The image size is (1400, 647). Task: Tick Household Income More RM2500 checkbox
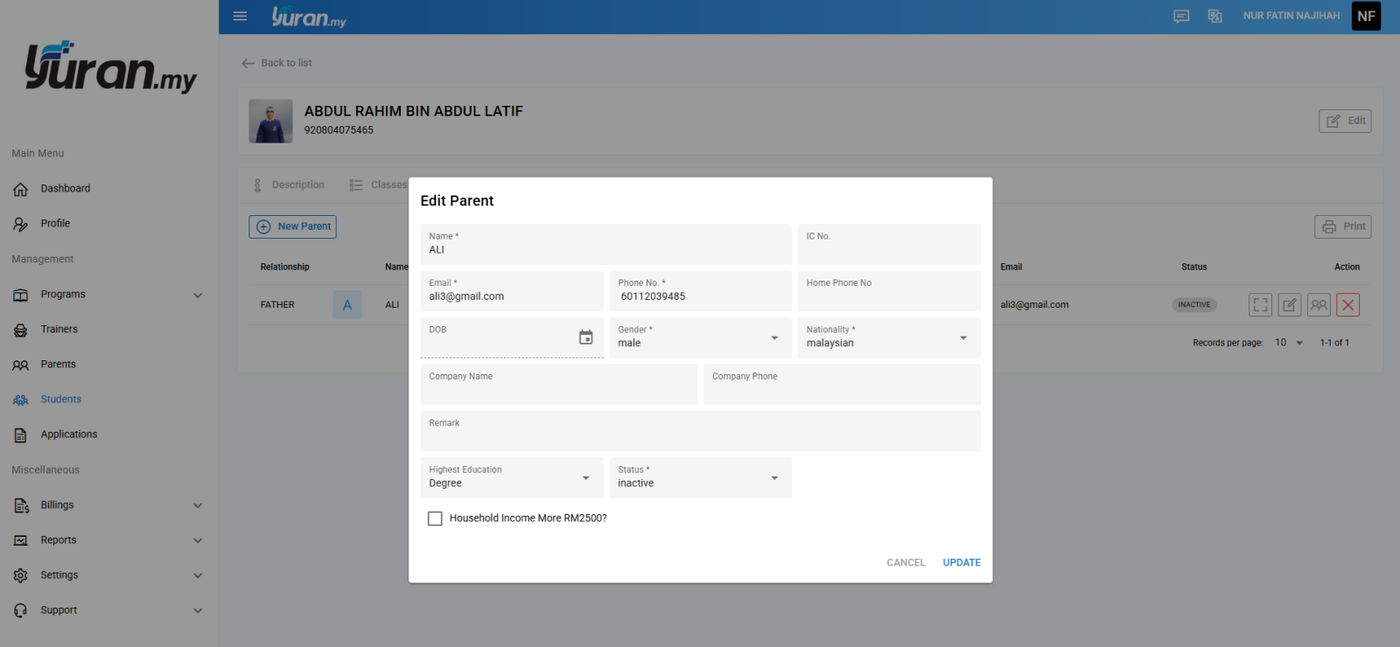tap(435, 518)
